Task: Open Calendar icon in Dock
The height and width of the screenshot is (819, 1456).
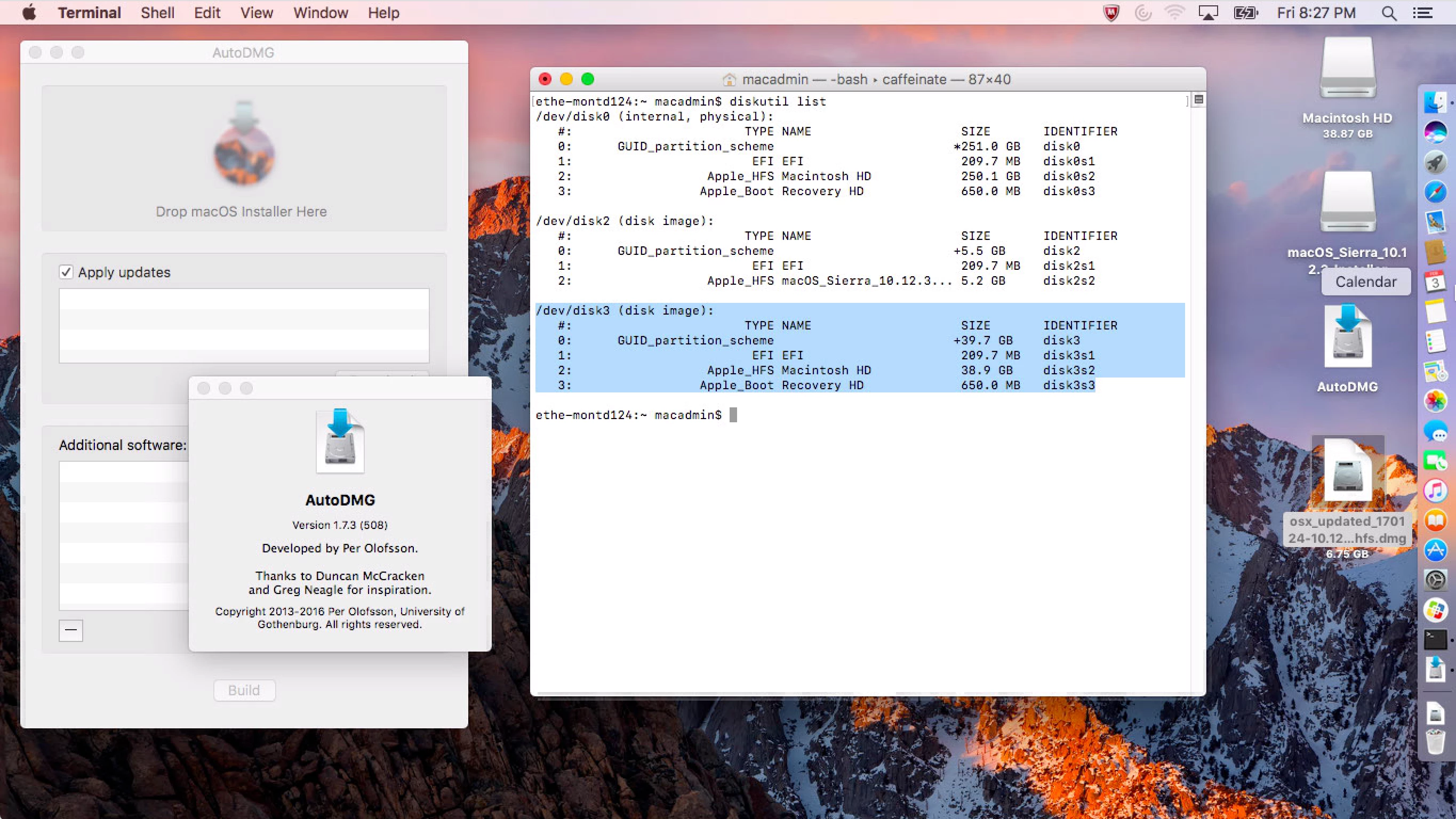Action: 1435,282
